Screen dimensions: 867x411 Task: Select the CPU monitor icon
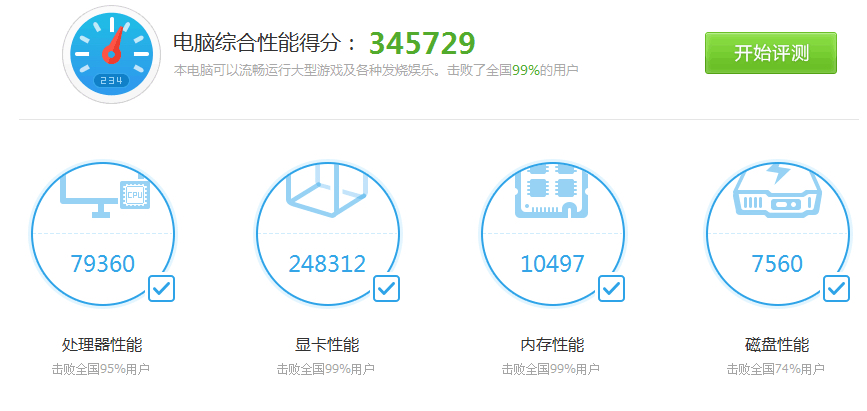point(105,194)
